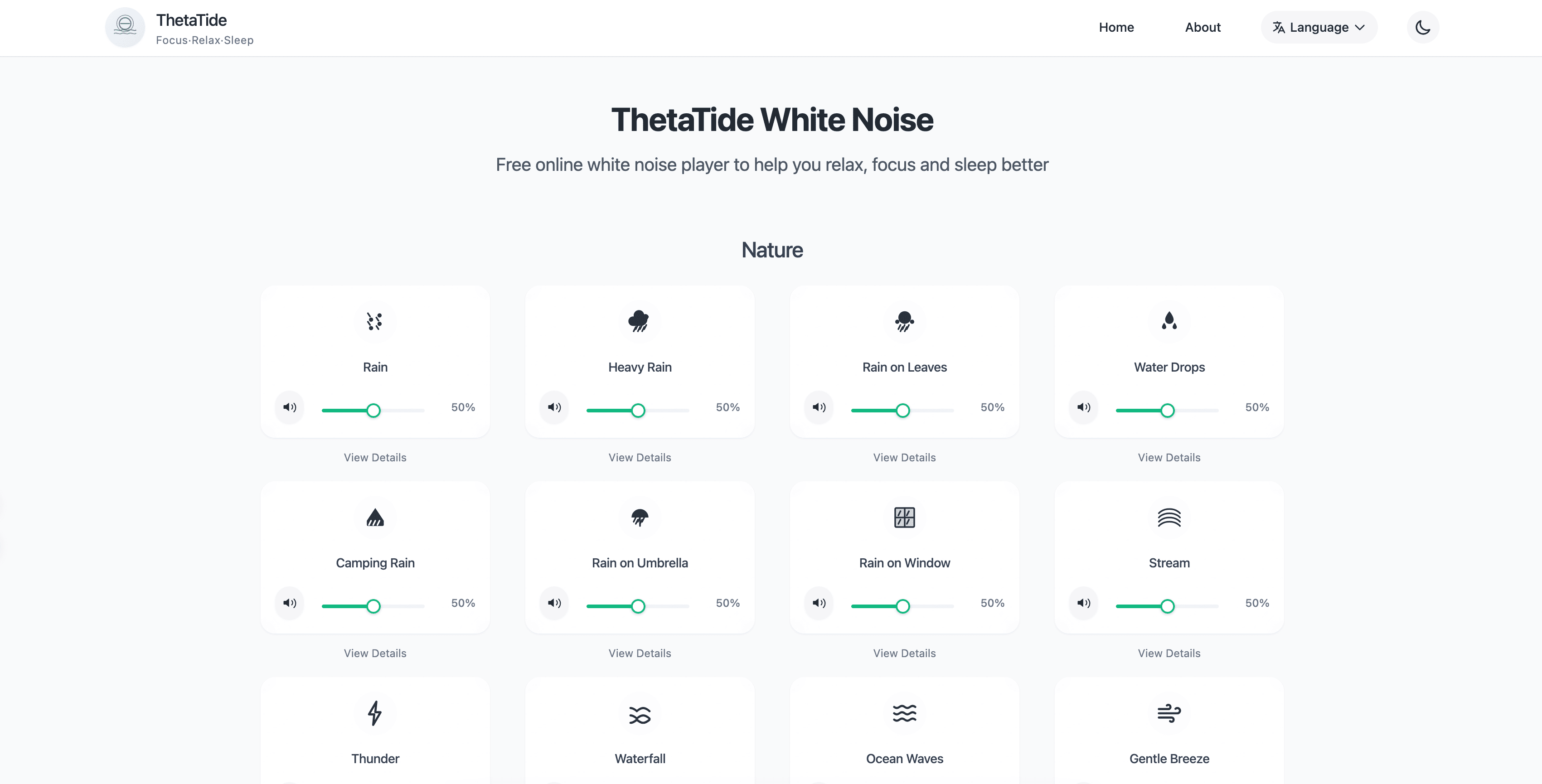
Task: Play the Heavy Rain cloud icon
Action: (639, 321)
